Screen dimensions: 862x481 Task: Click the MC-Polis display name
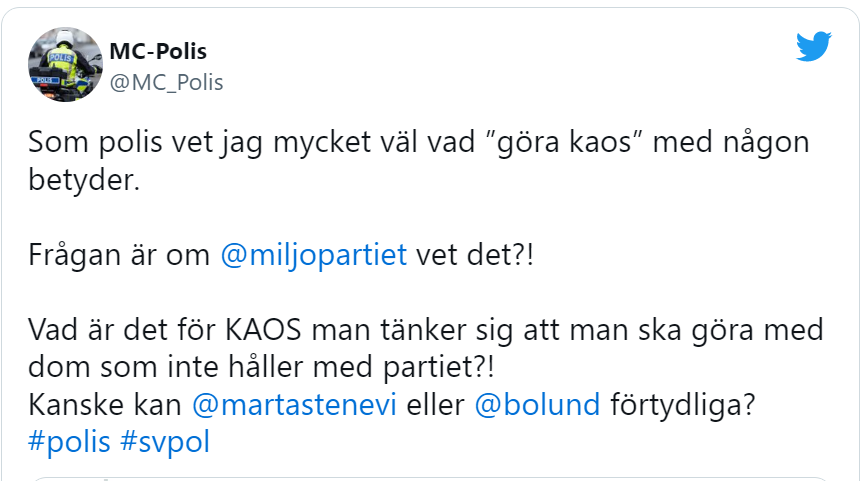point(158,51)
